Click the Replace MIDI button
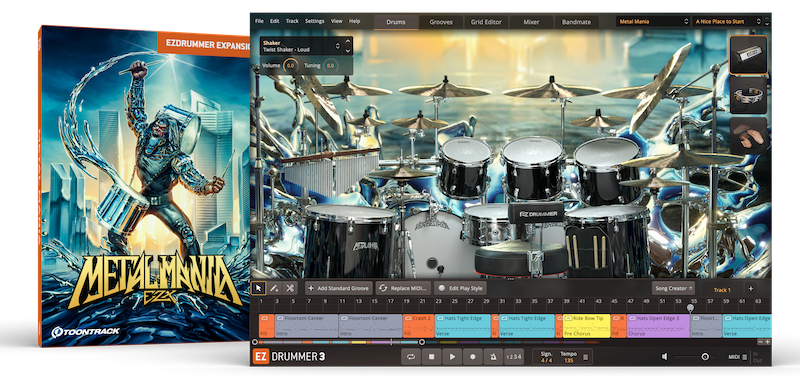Screen dimensions: 800x380 coord(404,288)
